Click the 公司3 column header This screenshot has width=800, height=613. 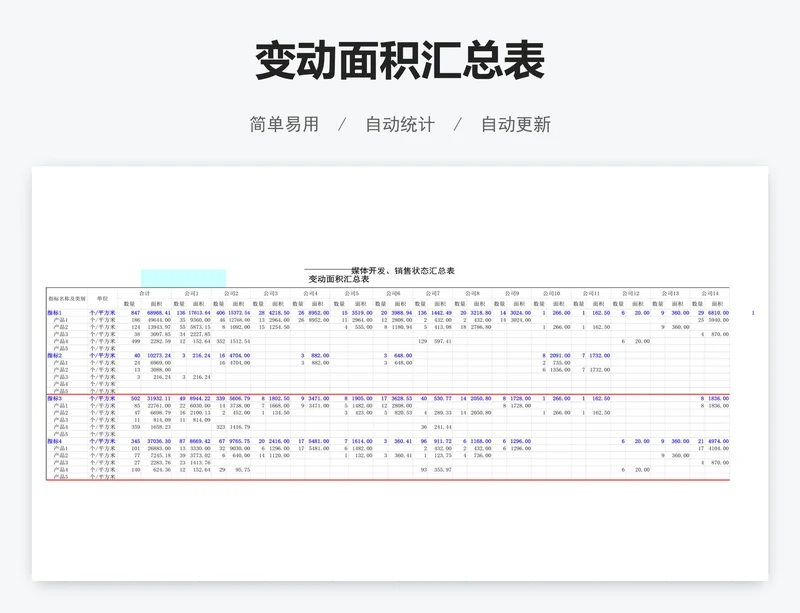270,293
